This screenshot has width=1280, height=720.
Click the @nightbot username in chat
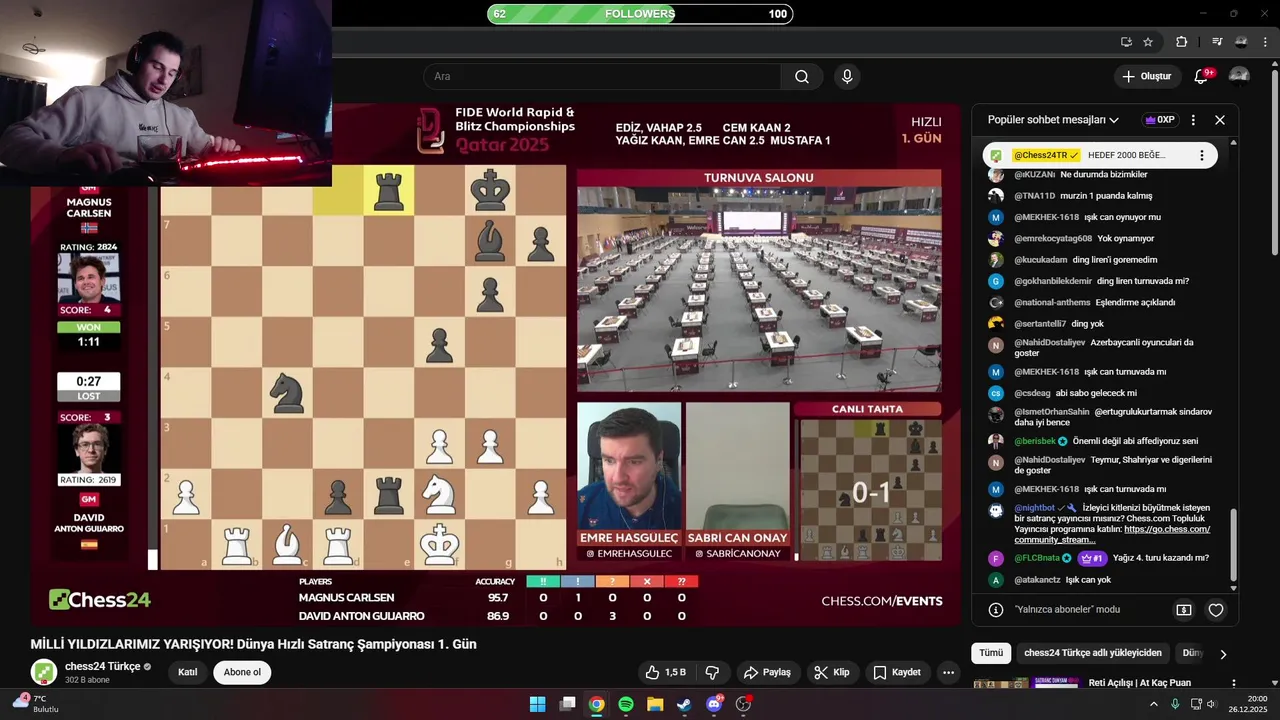pyautogui.click(x=1035, y=508)
